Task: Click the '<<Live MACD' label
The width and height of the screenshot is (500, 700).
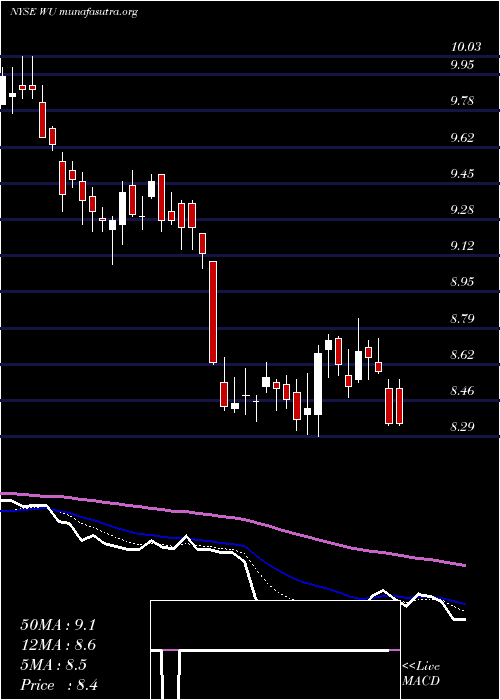Action: (421, 673)
